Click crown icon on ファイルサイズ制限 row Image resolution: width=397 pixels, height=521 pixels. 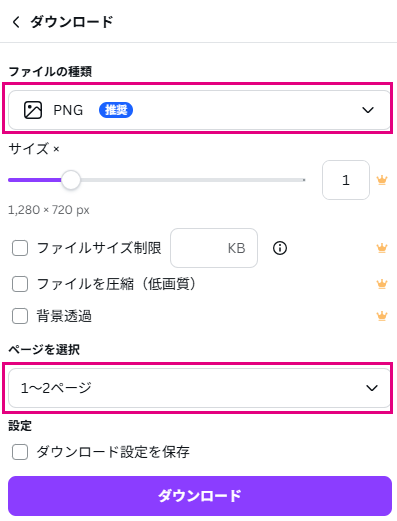(x=382, y=248)
